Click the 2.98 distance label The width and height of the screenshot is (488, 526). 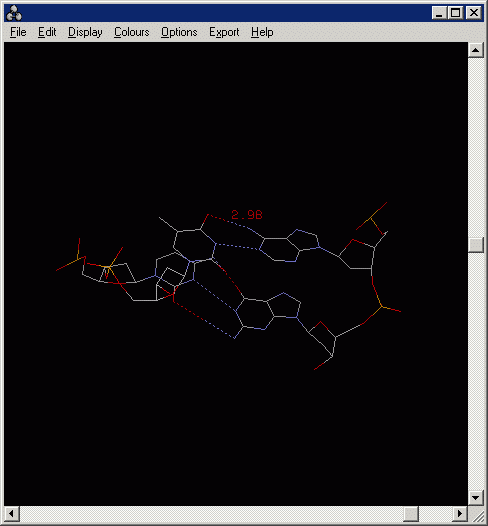pyautogui.click(x=247, y=215)
